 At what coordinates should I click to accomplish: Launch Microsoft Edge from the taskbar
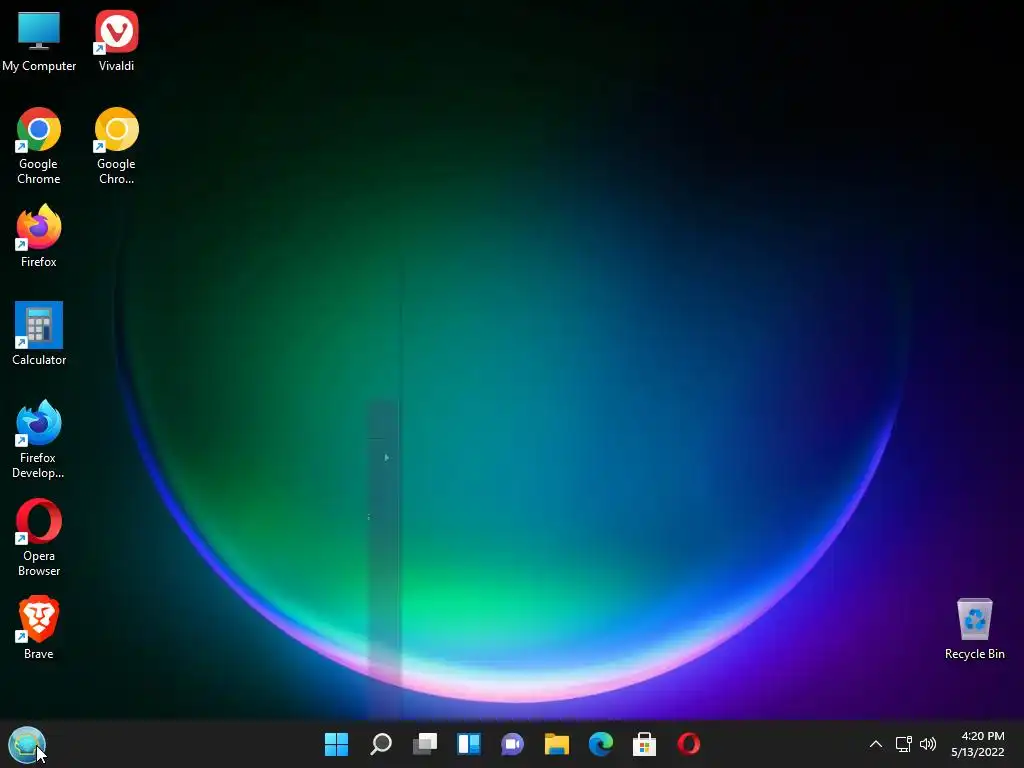(601, 744)
